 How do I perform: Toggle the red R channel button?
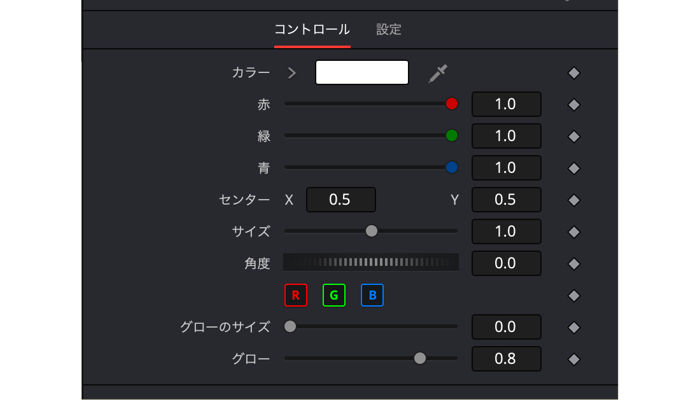(x=296, y=295)
